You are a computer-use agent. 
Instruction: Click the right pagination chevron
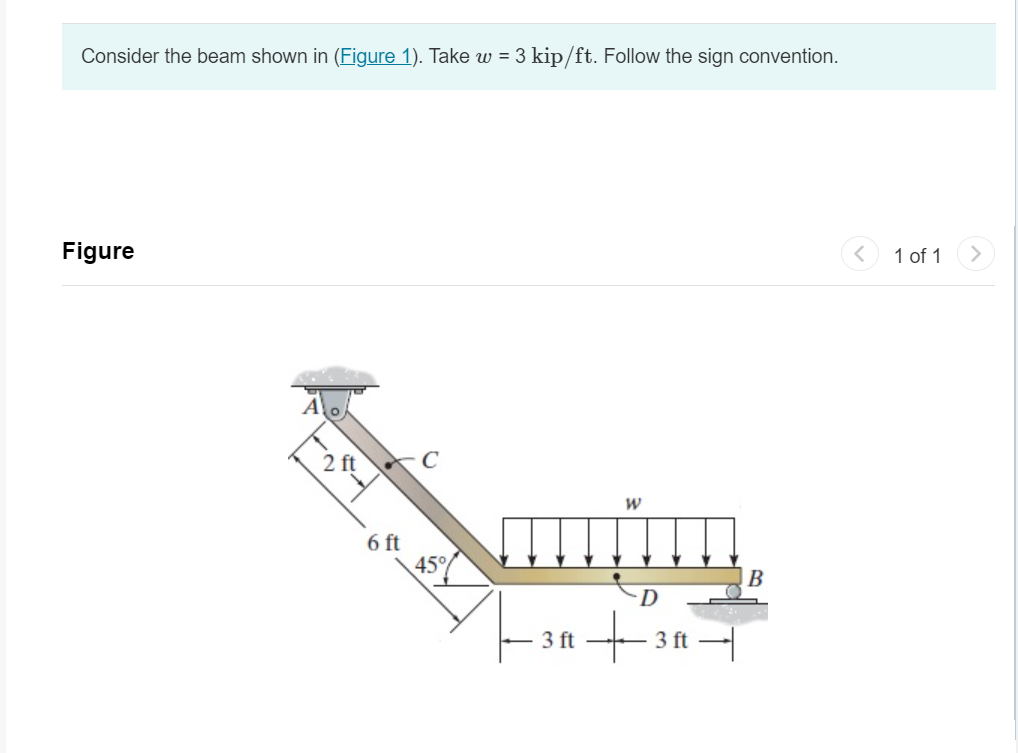[x=975, y=255]
